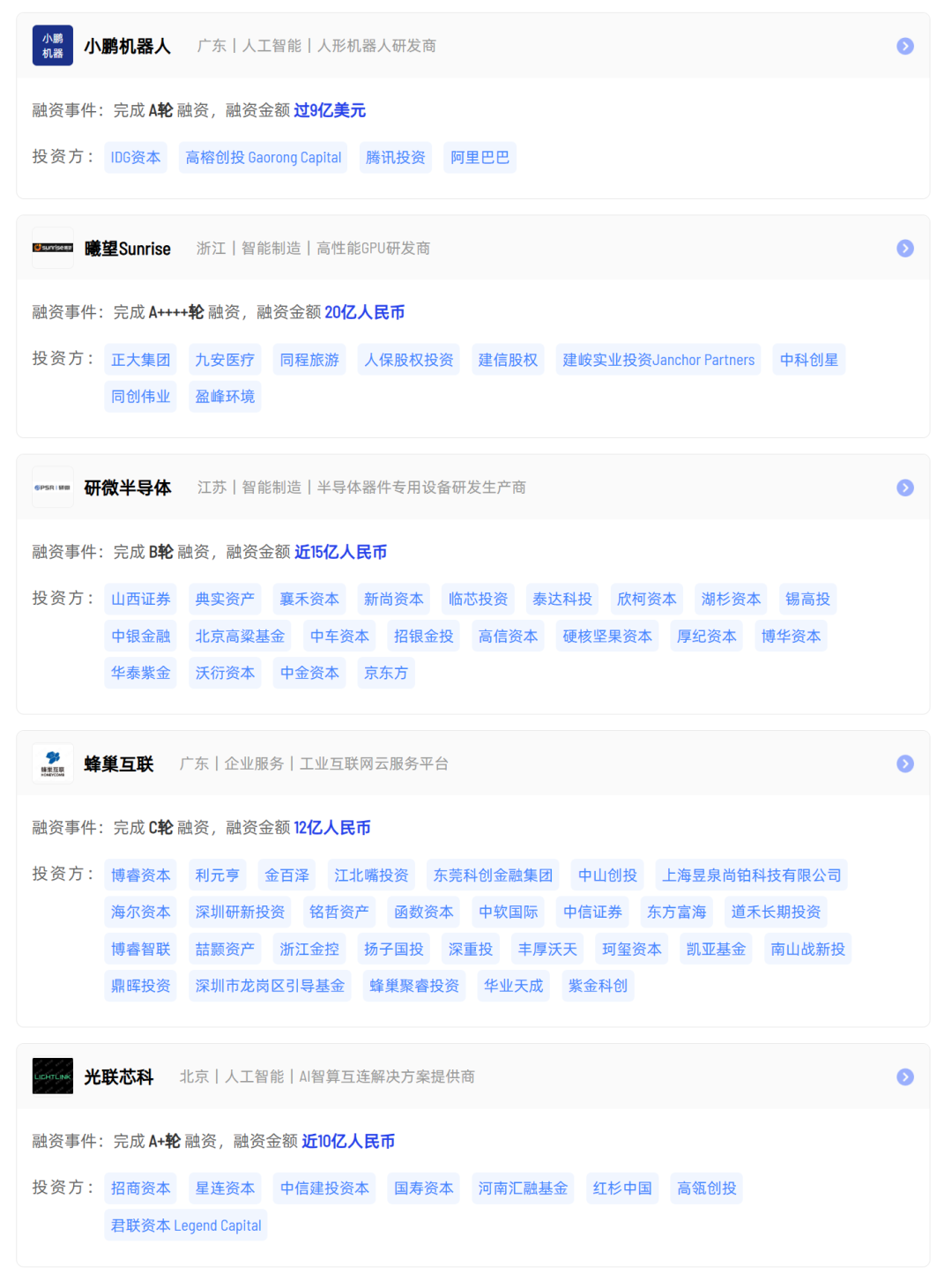Select the 河南汇融基金 investor tag

(x=523, y=1188)
